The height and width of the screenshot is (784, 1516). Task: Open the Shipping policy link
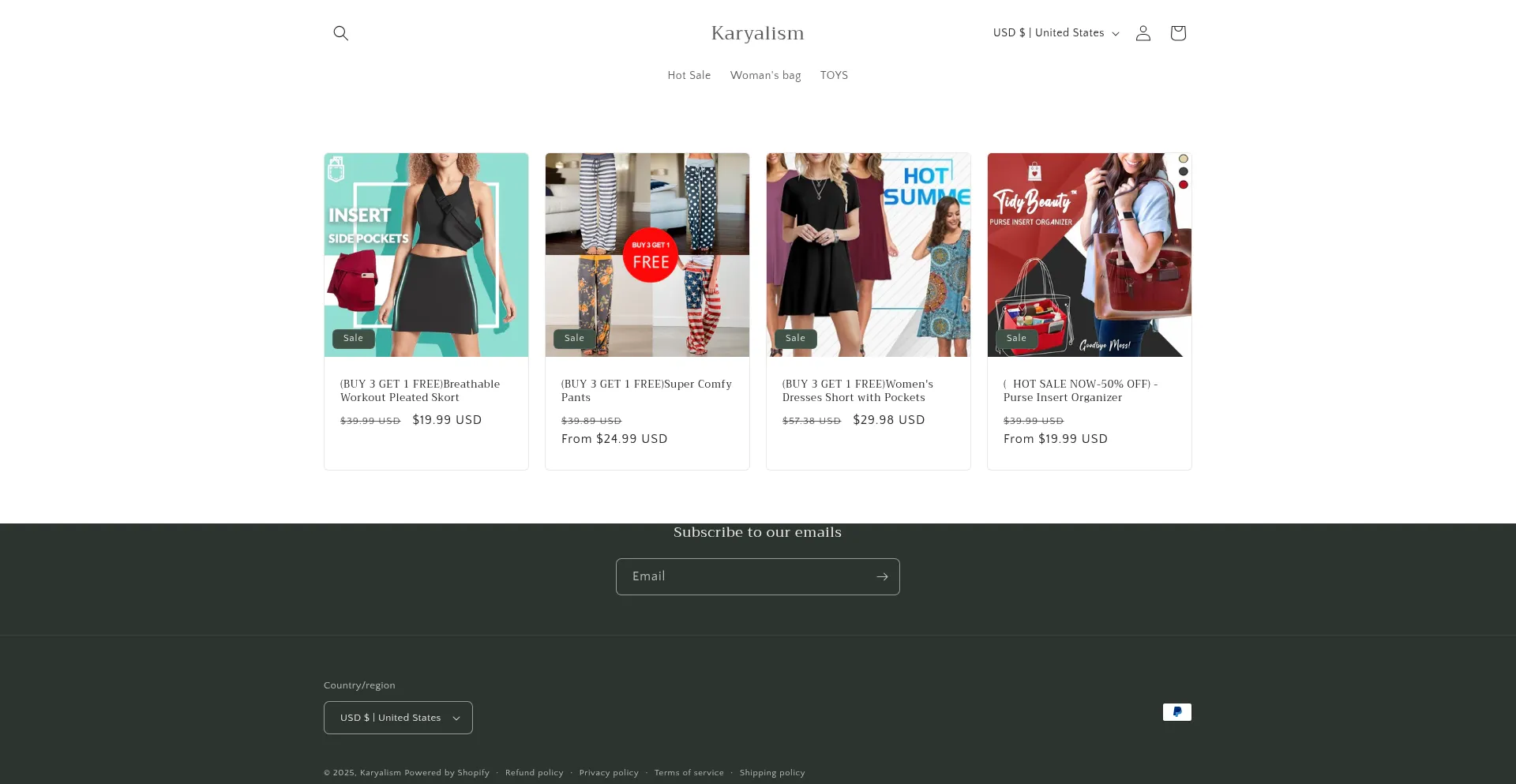click(771, 773)
